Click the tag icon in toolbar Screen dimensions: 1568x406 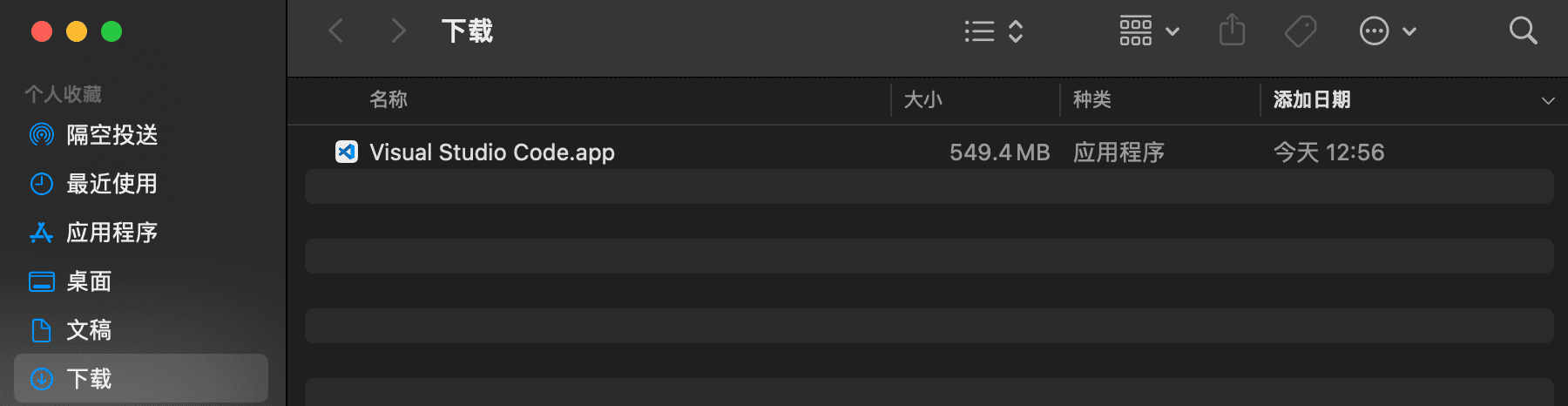[x=1301, y=31]
